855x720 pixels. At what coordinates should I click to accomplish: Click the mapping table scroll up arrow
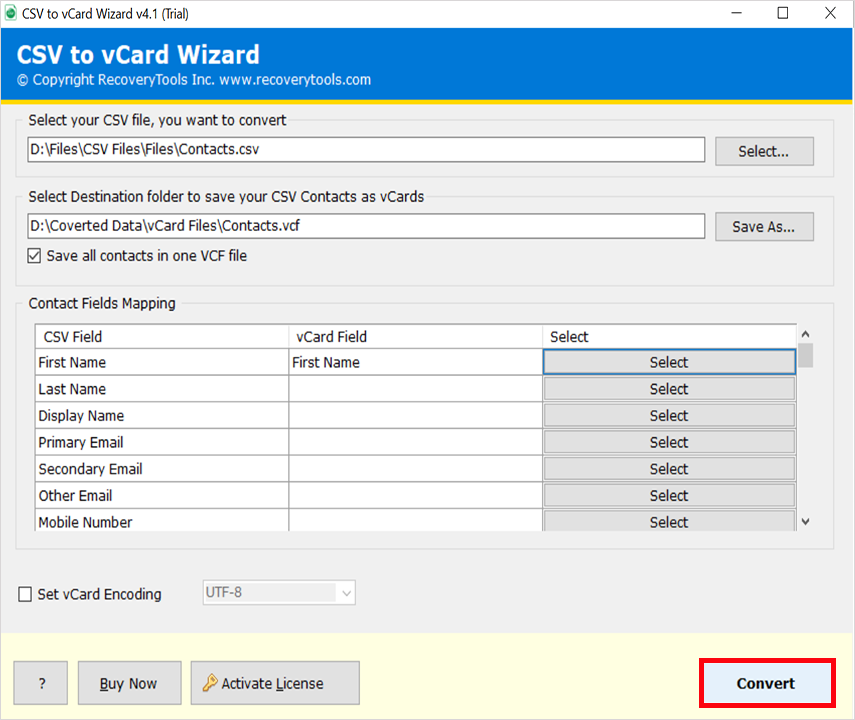pos(805,334)
